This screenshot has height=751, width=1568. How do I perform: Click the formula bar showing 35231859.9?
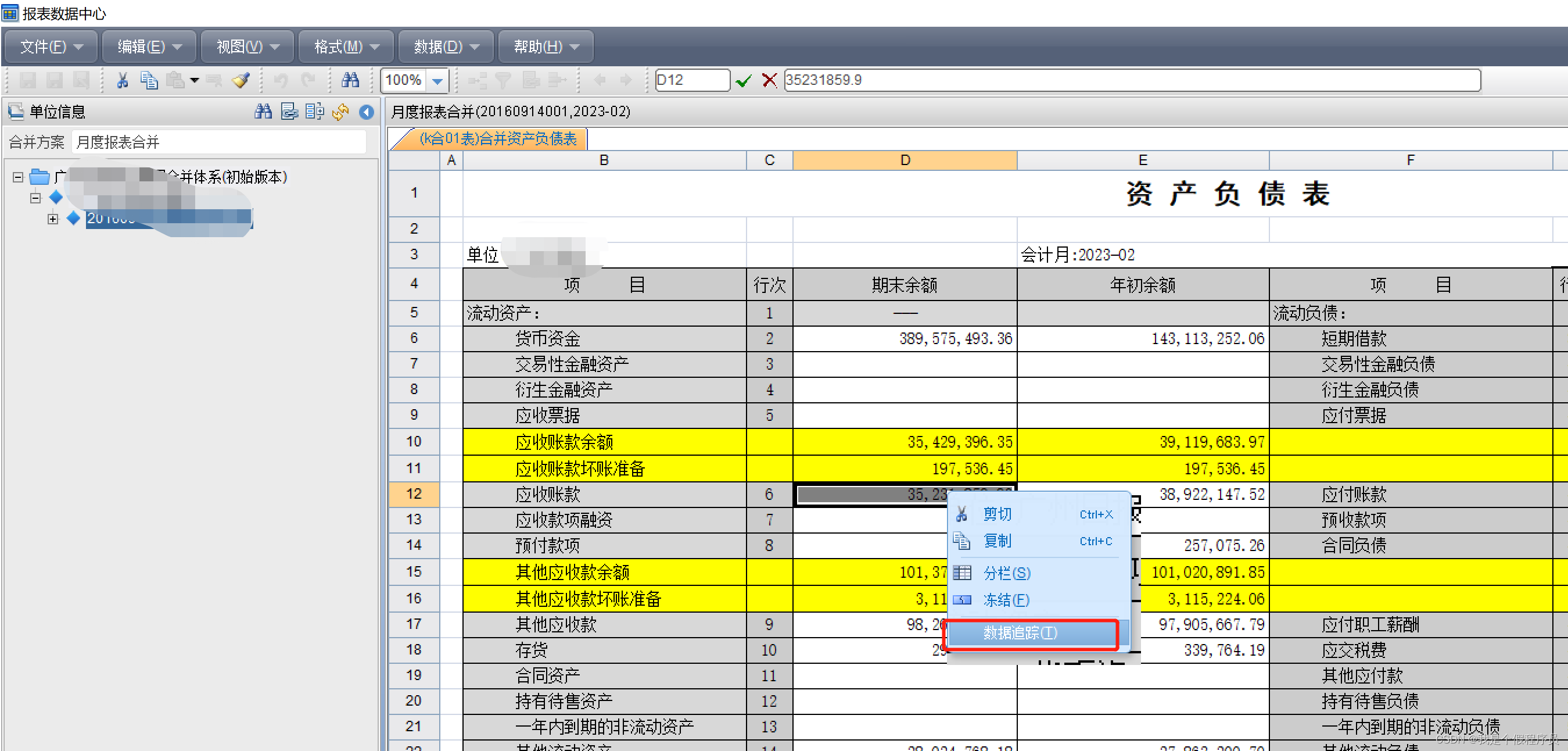1132,80
